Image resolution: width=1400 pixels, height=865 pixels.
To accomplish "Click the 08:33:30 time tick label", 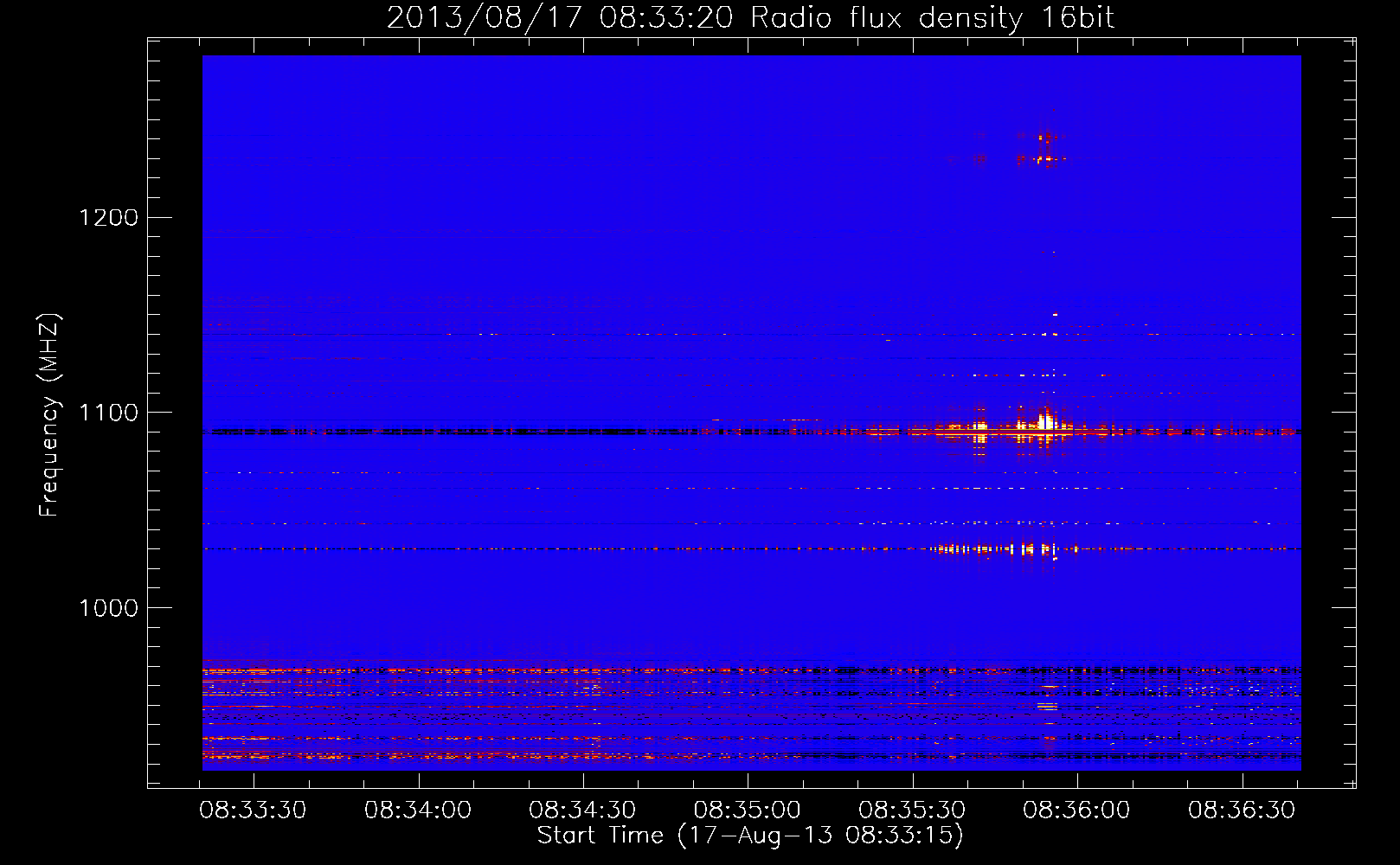I will coord(253,811).
